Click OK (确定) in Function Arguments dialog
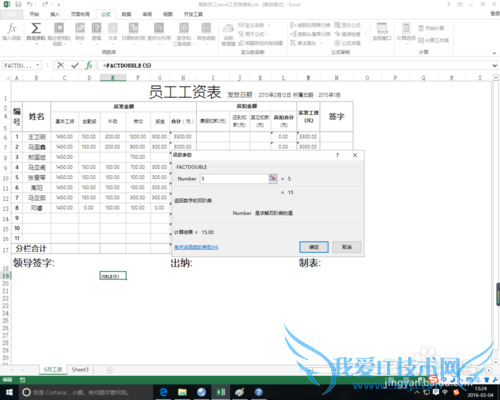 coord(314,247)
